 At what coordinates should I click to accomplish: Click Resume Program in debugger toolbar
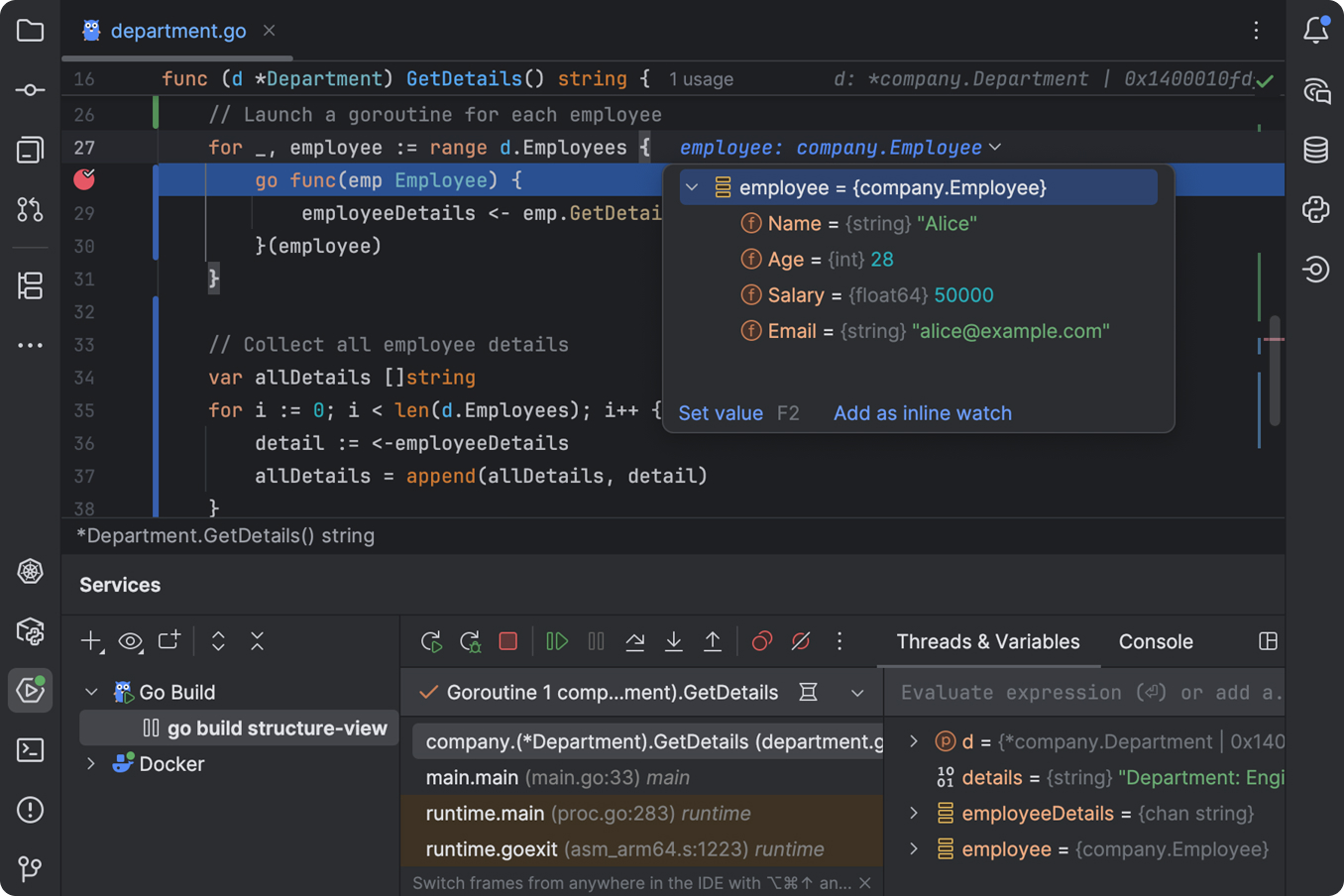557,641
